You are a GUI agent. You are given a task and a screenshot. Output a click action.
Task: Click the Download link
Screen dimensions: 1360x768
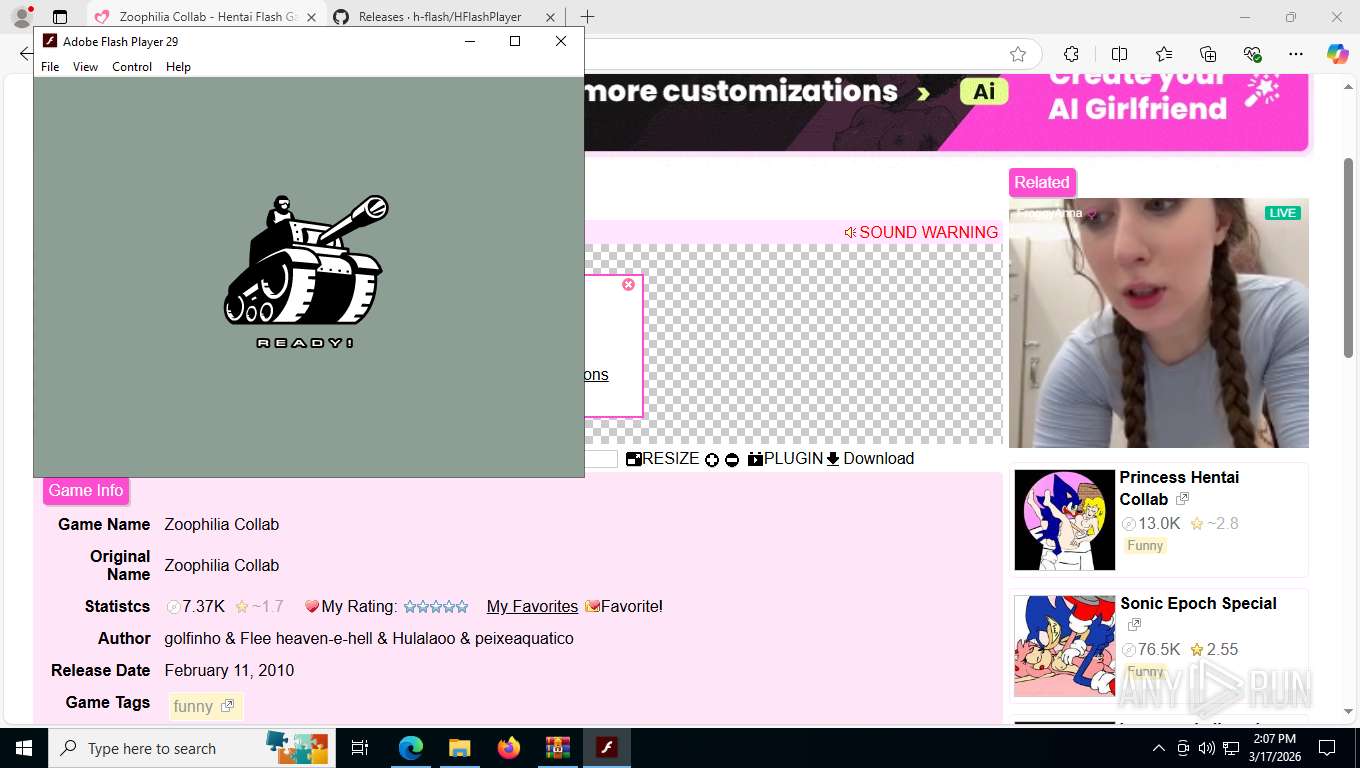[x=870, y=459]
